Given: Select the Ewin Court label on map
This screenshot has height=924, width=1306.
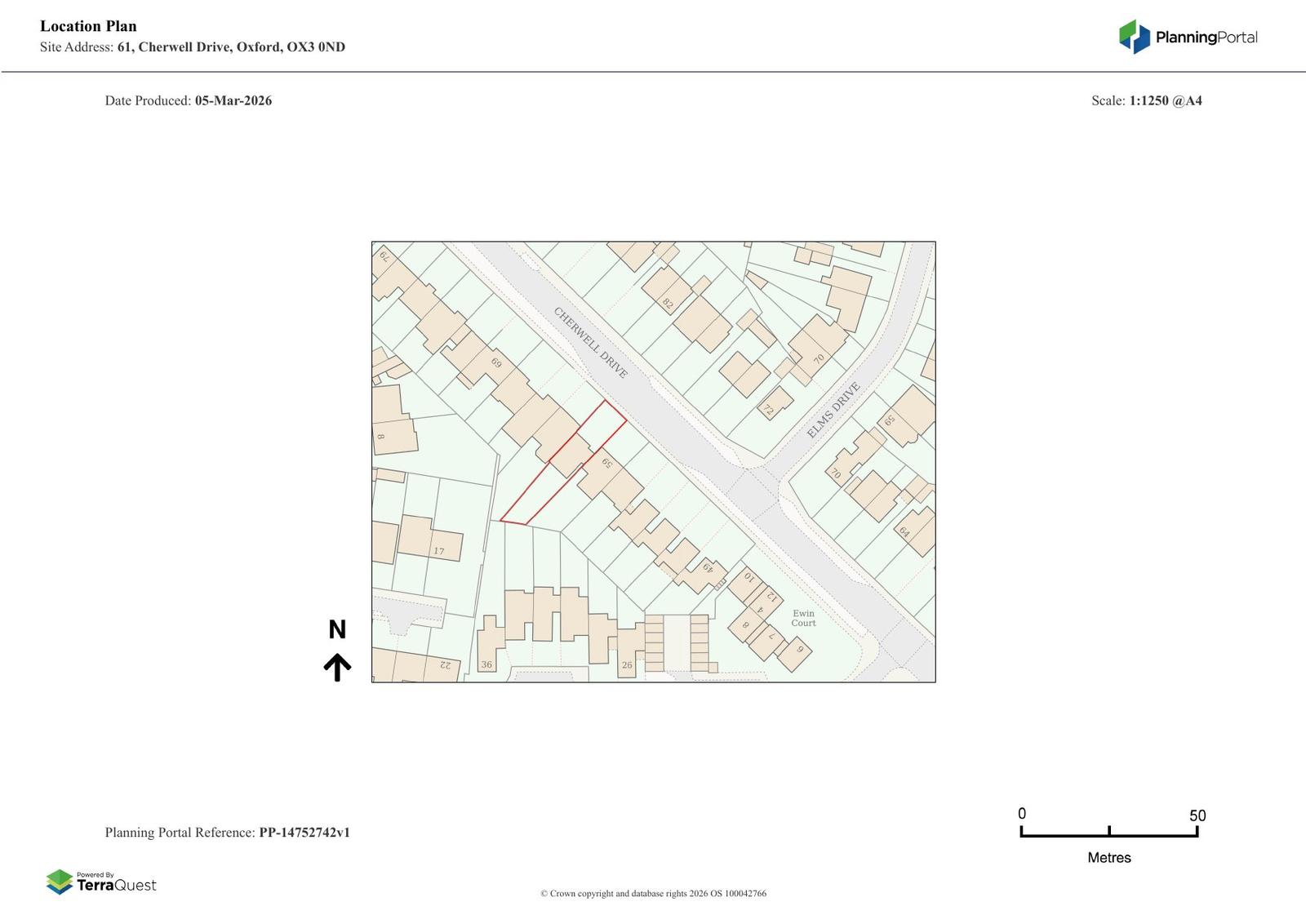Looking at the screenshot, I should 803,618.
